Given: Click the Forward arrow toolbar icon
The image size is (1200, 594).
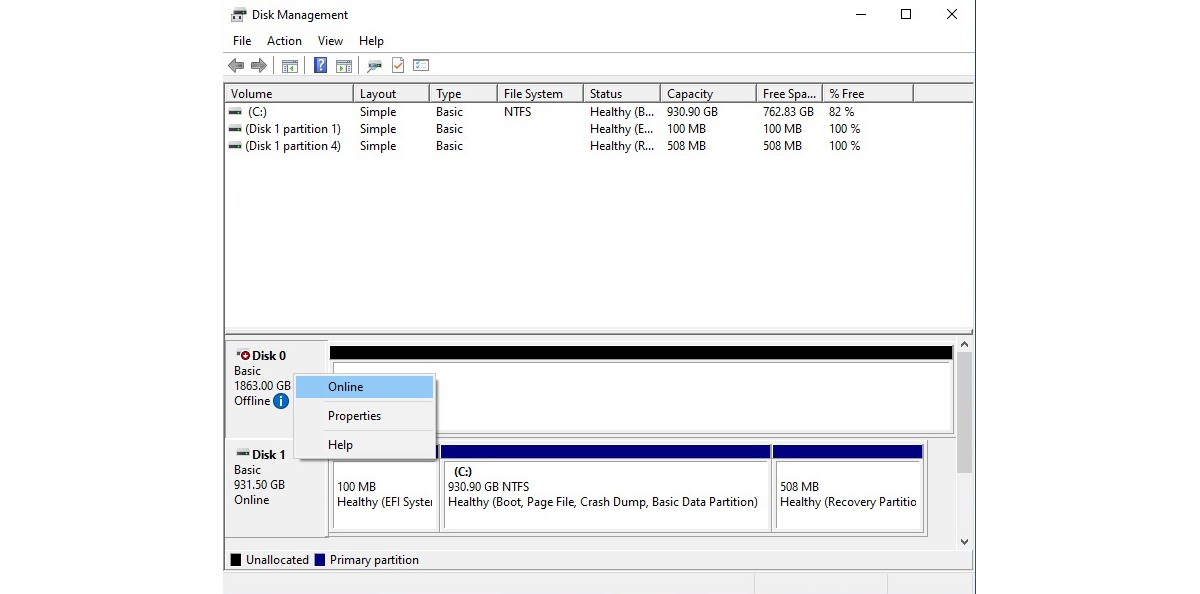Looking at the screenshot, I should pos(259,66).
